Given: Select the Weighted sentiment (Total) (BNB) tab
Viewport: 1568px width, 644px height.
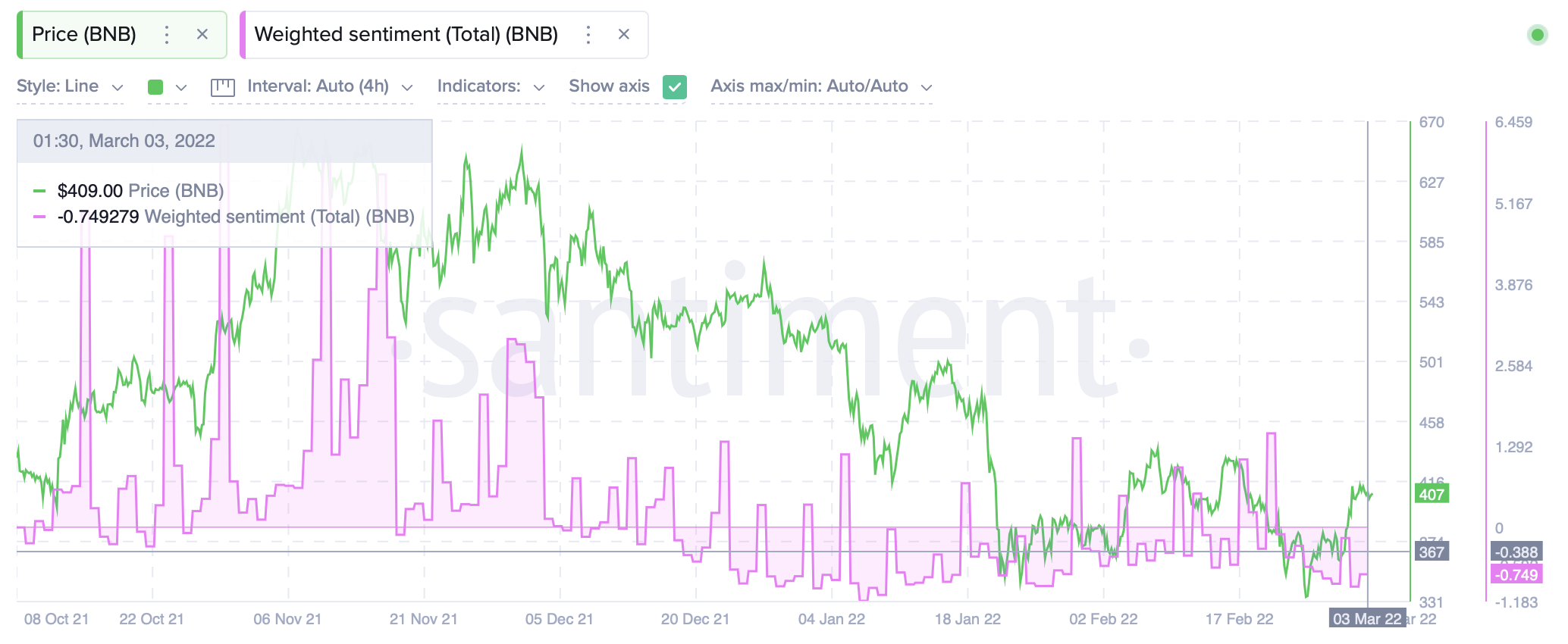Looking at the screenshot, I should tap(406, 34).
